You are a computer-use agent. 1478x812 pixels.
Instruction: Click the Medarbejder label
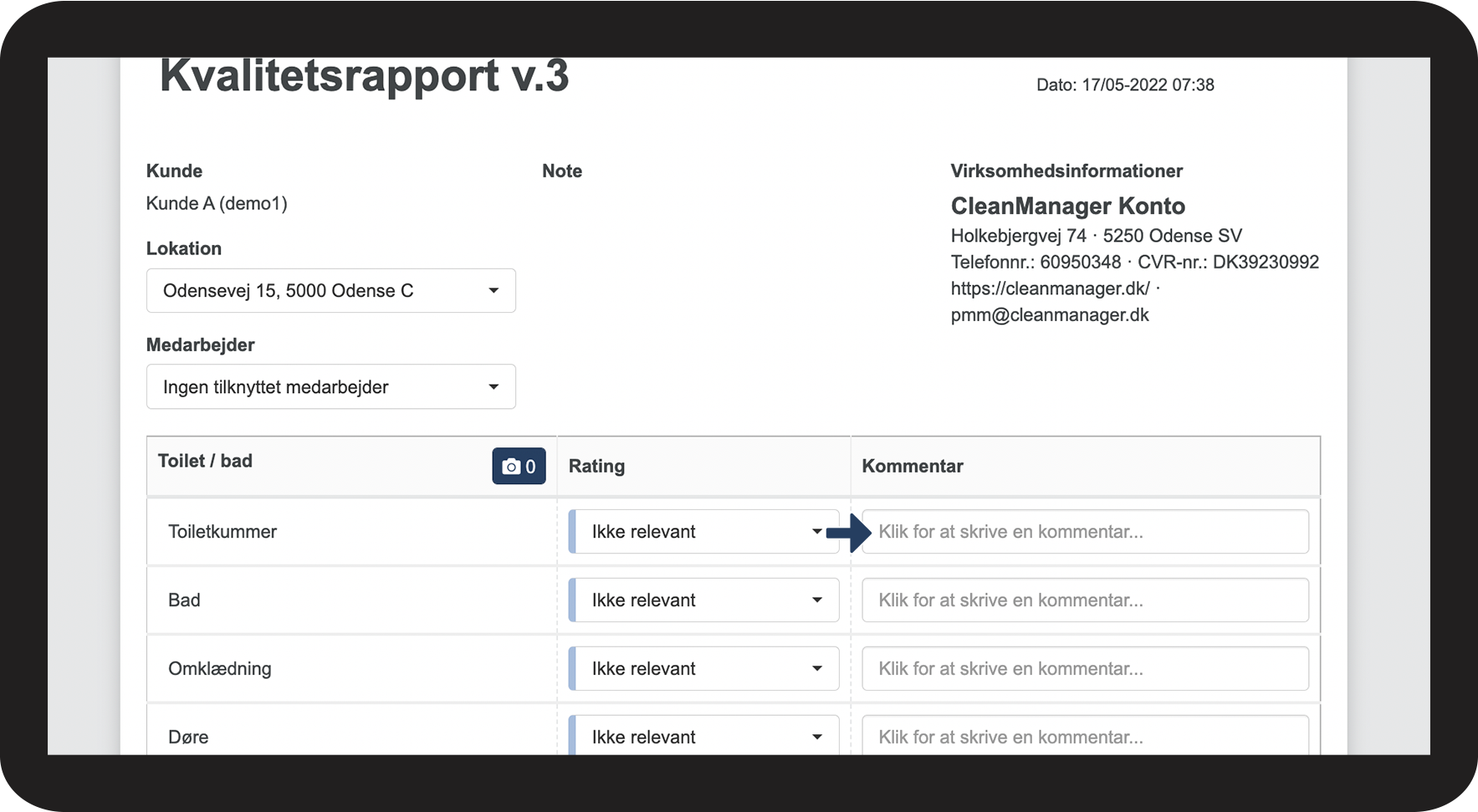point(201,345)
